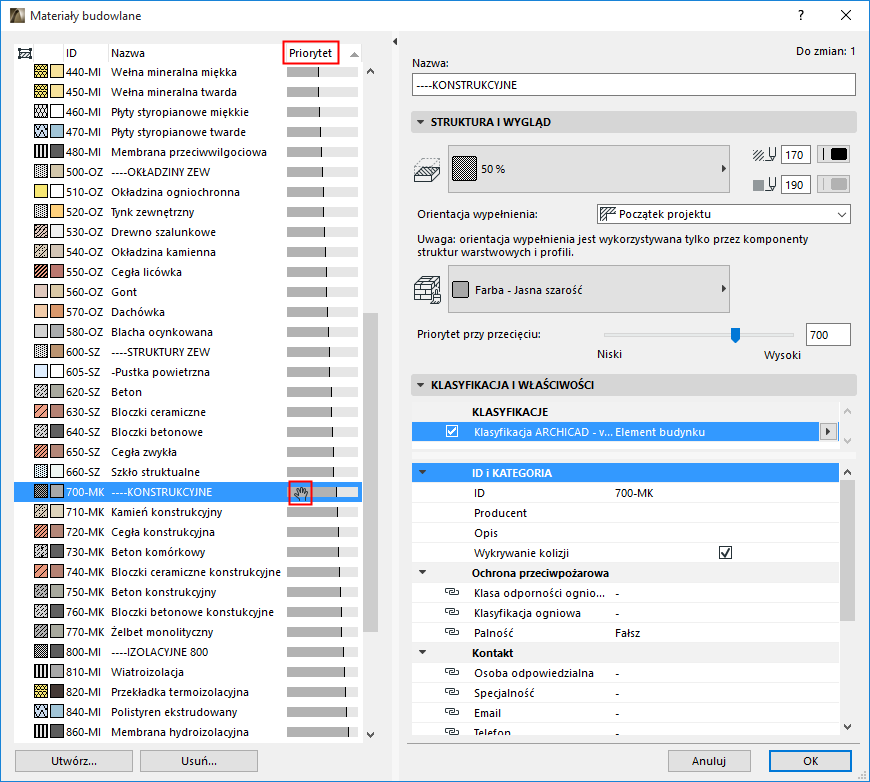870x782 pixels.
Task: Click the priority value field 700
Action: click(x=828, y=335)
